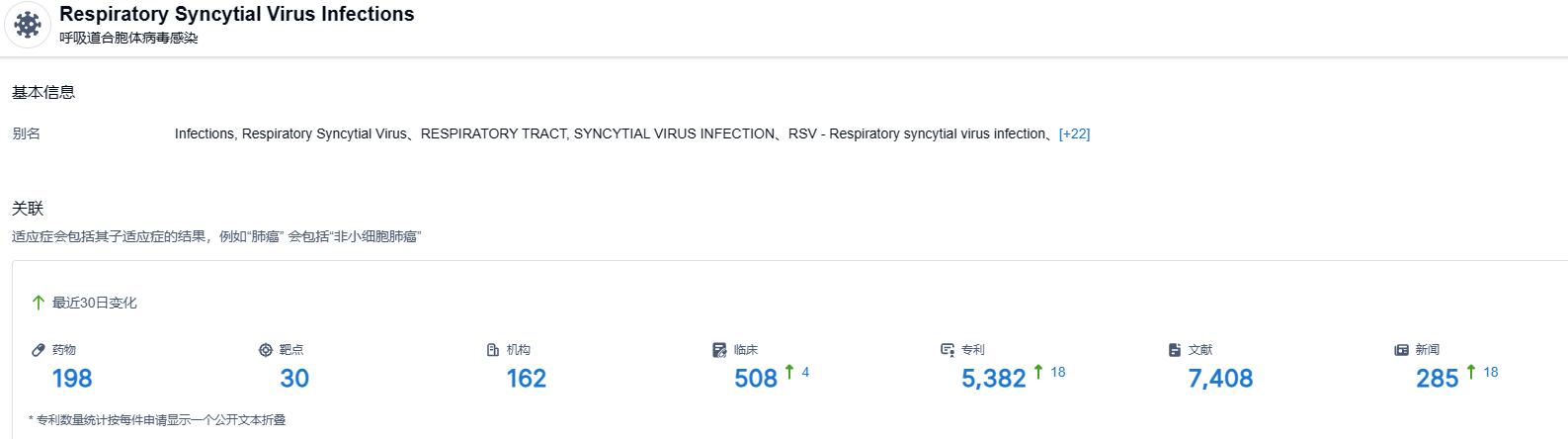1568x439 pixels.
Task: Click the virus disease icon beside the title
Action: [28, 25]
